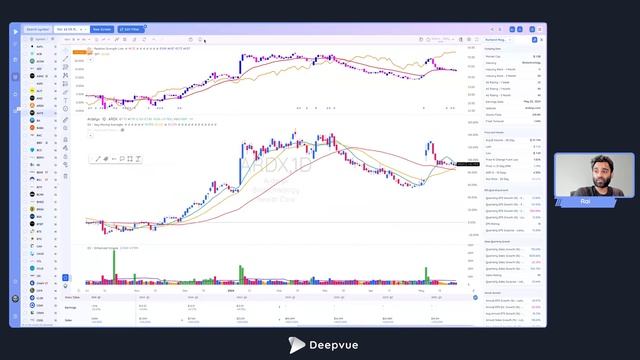640x360 pixels.
Task: Click the highlighted active icon in the left sidebar
Action: 16,77
